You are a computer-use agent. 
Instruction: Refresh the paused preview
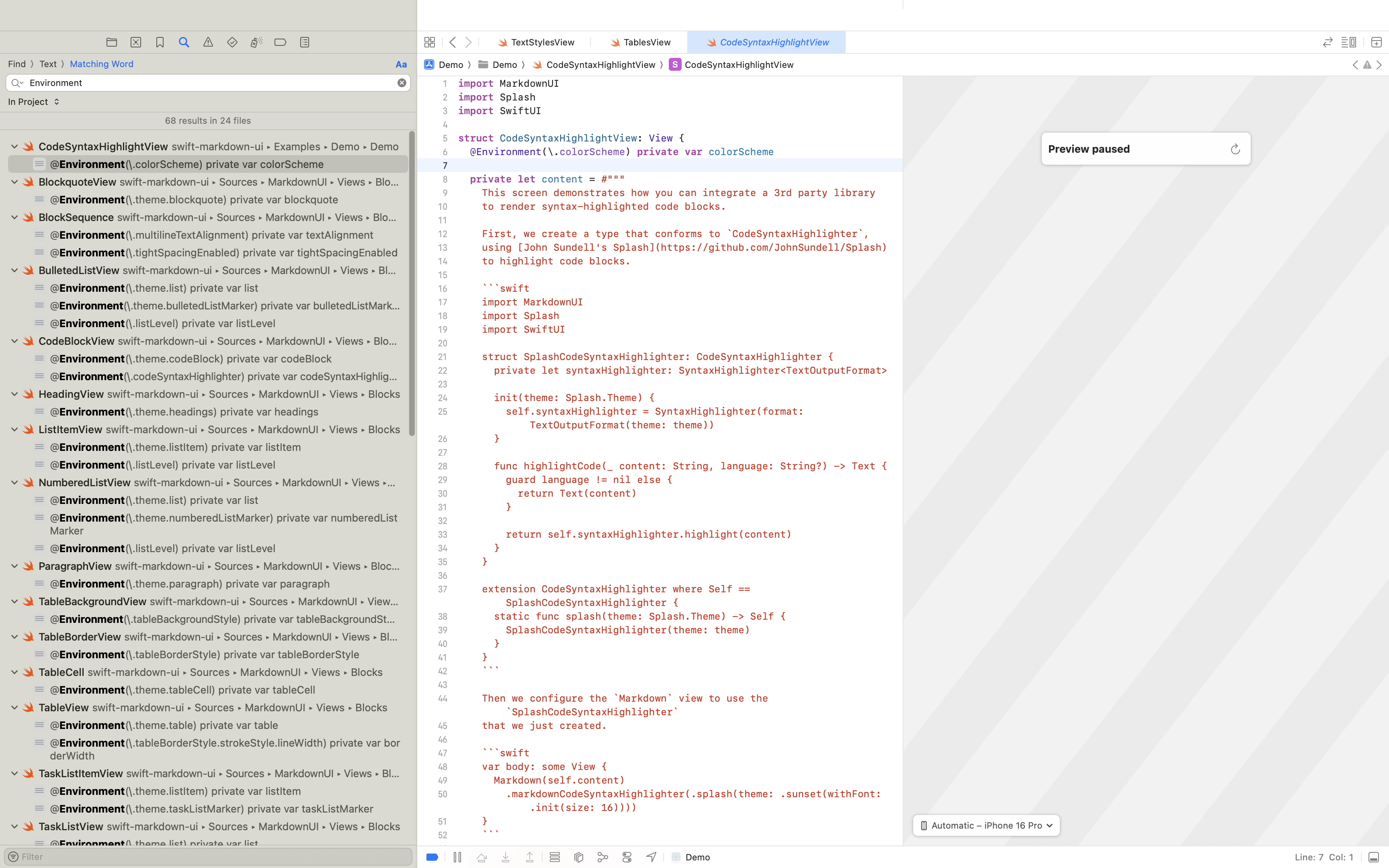coord(1235,149)
